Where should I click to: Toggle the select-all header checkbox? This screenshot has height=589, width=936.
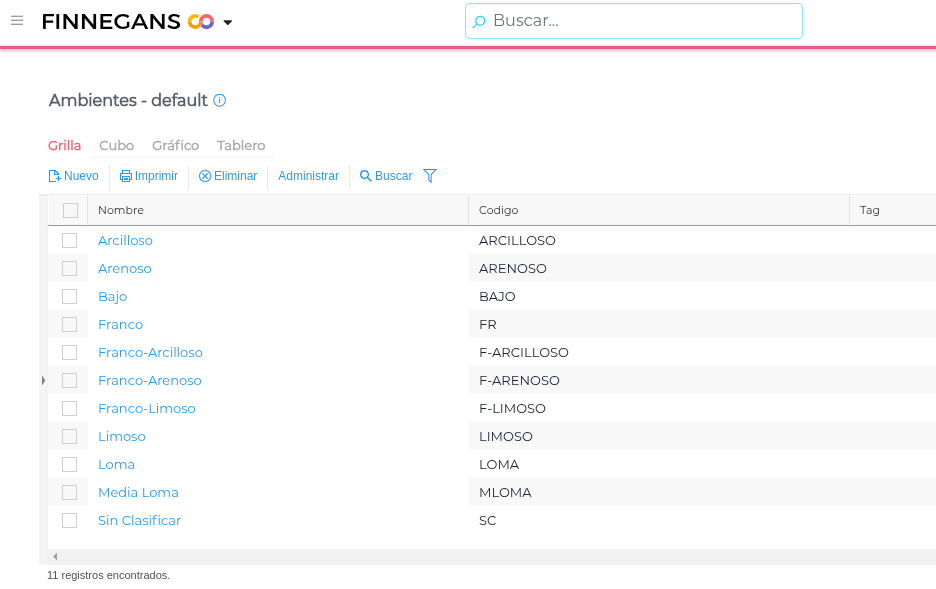[x=70, y=210]
